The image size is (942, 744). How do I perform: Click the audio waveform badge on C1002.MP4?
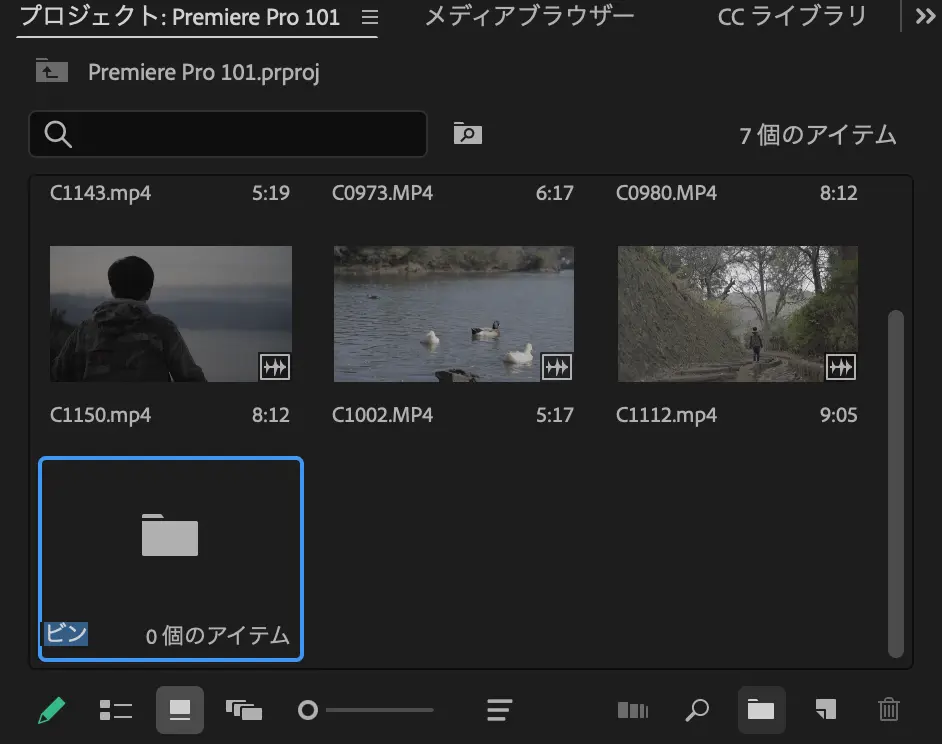557,367
